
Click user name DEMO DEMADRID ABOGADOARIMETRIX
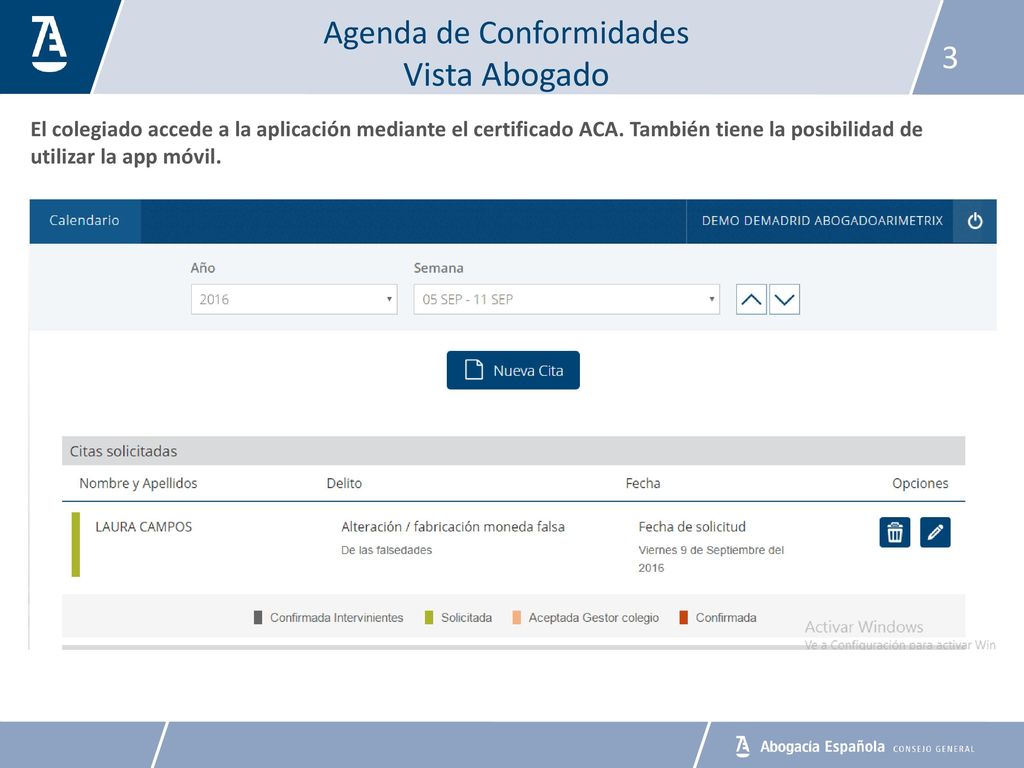click(x=822, y=221)
